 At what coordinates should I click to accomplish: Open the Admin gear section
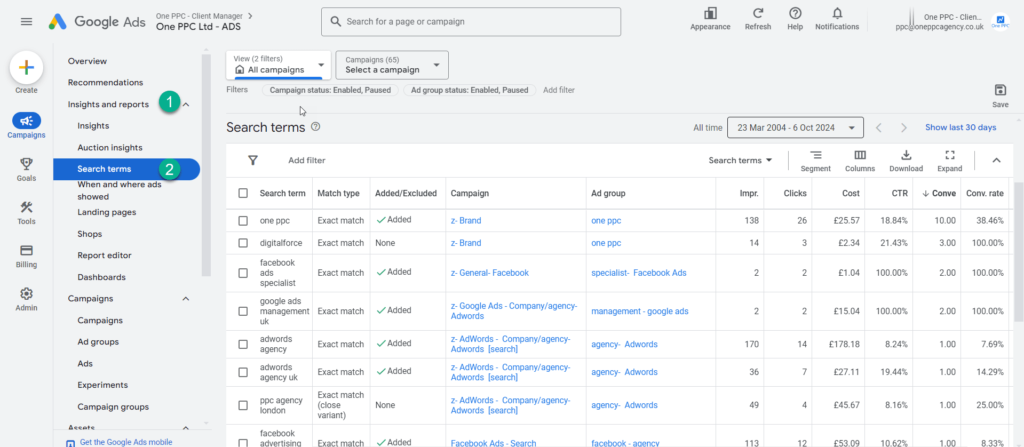pyautogui.click(x=26, y=293)
